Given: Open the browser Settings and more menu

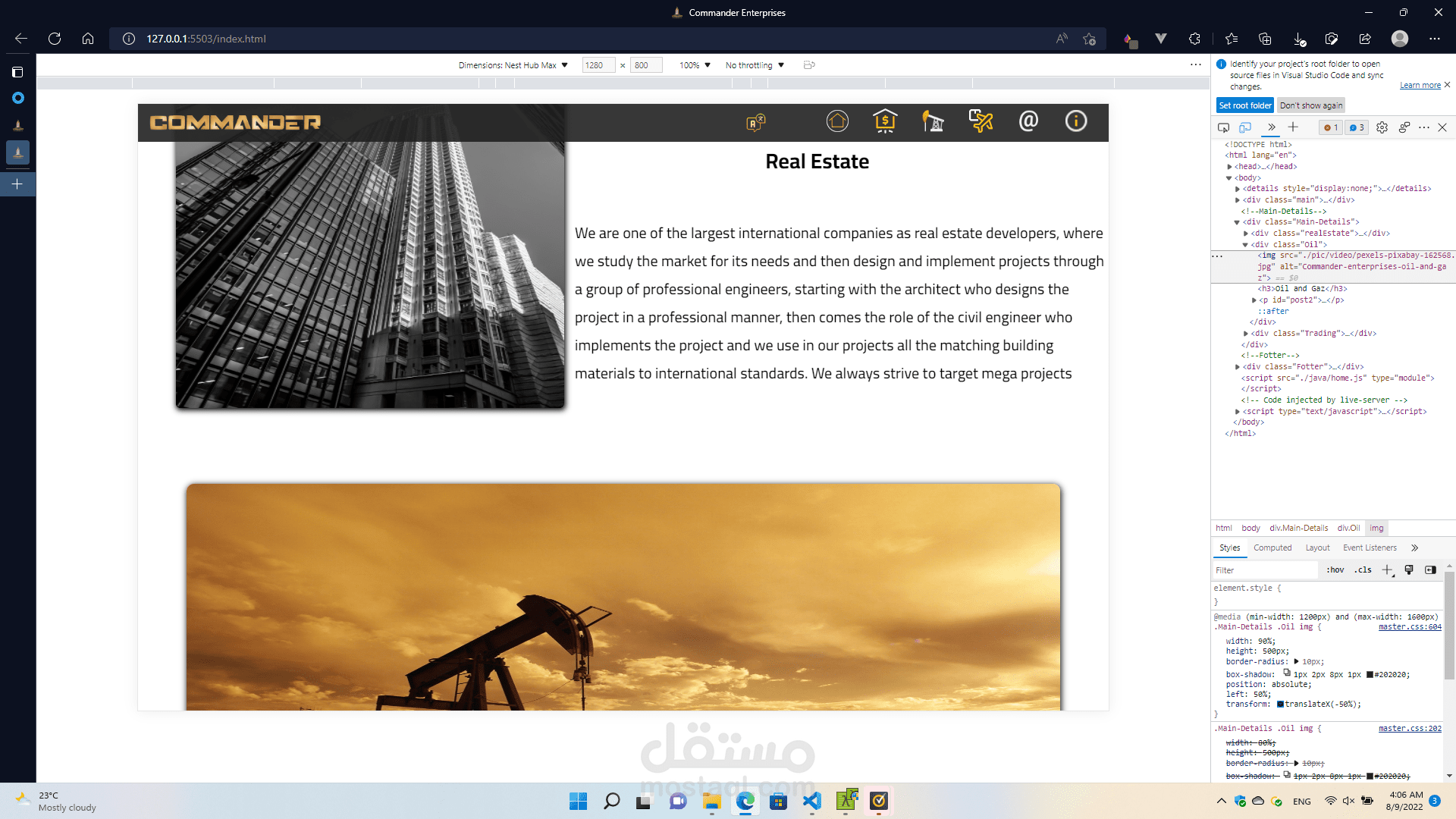Looking at the screenshot, I should 1435,39.
